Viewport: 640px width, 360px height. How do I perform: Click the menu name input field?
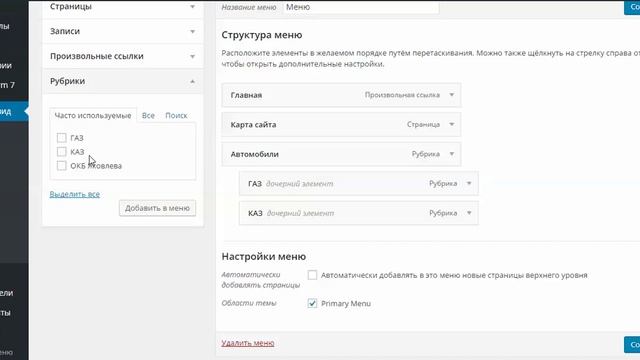click(361, 7)
